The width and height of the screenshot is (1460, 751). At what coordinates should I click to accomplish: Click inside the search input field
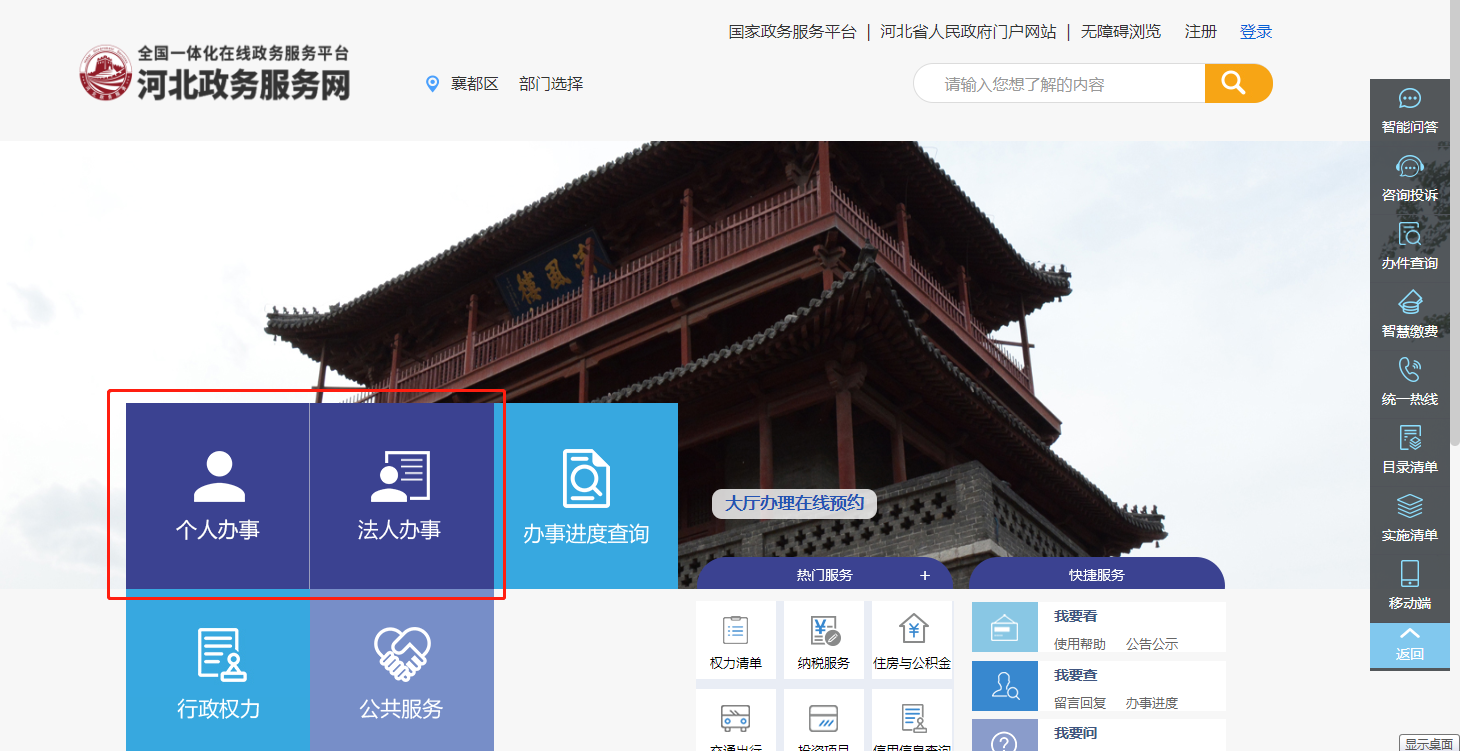[x=1060, y=83]
